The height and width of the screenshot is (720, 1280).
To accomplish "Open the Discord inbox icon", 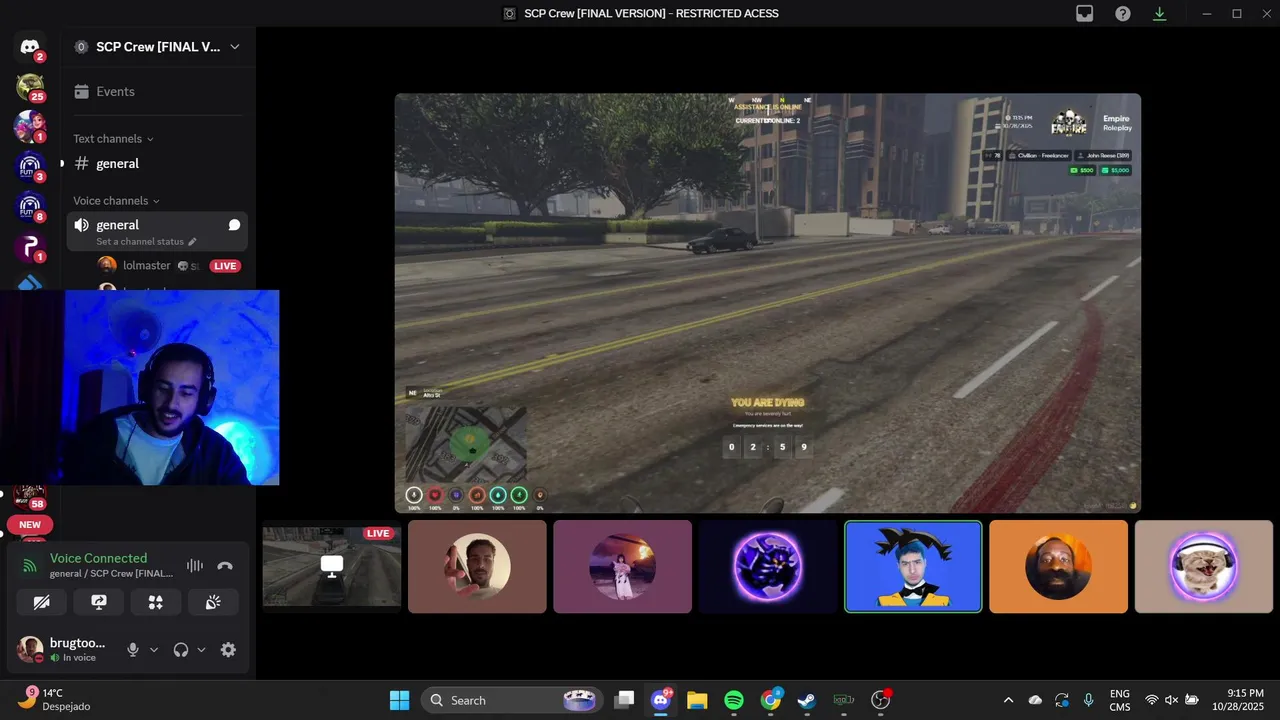I will tap(1084, 13).
